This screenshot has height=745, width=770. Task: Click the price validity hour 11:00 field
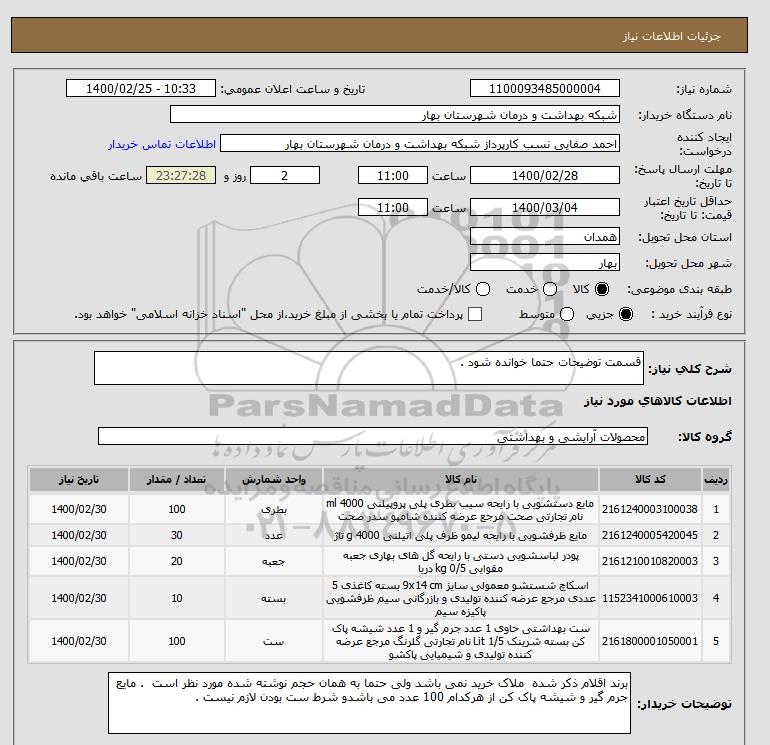tap(393, 207)
